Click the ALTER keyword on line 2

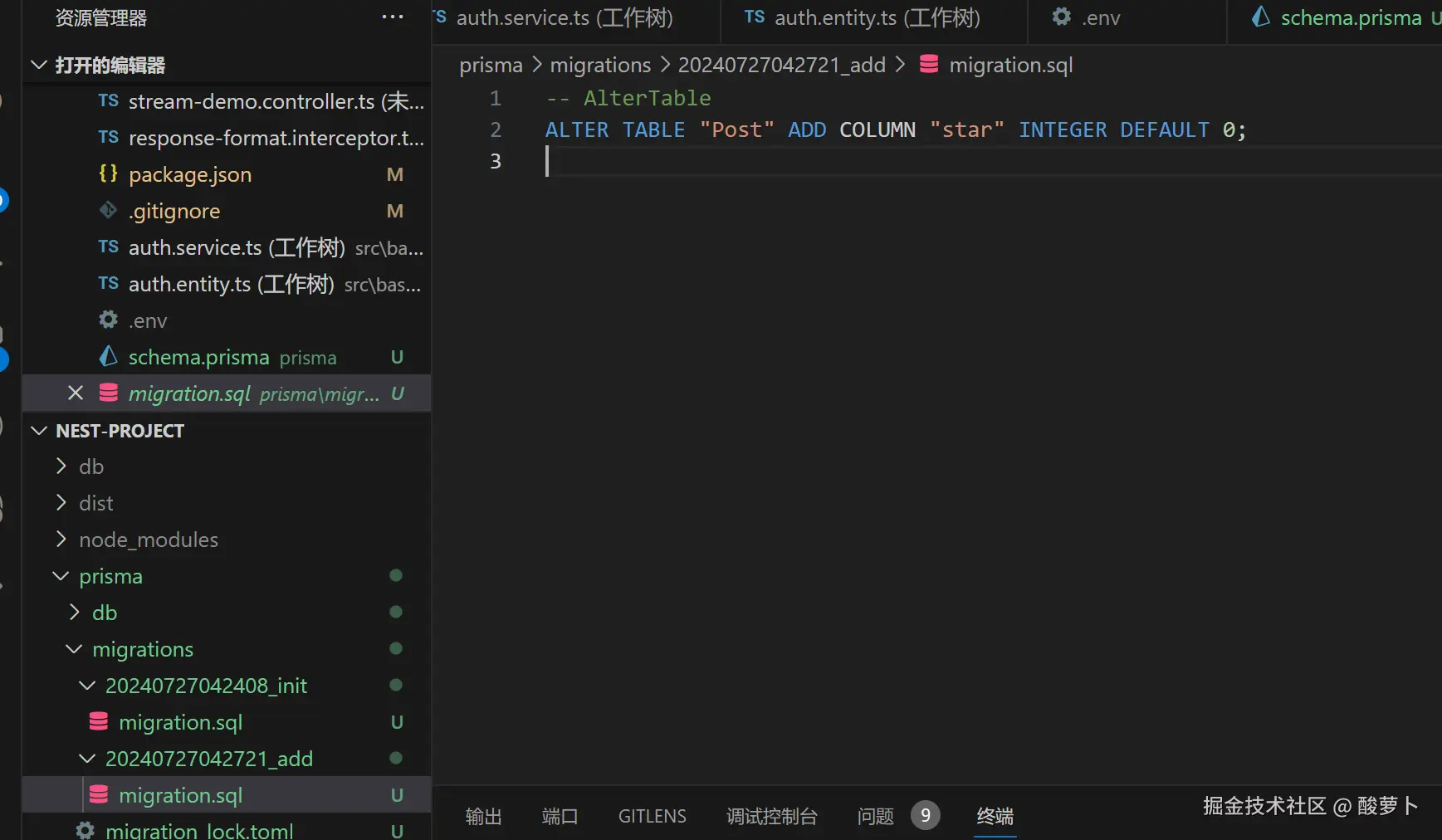point(577,129)
